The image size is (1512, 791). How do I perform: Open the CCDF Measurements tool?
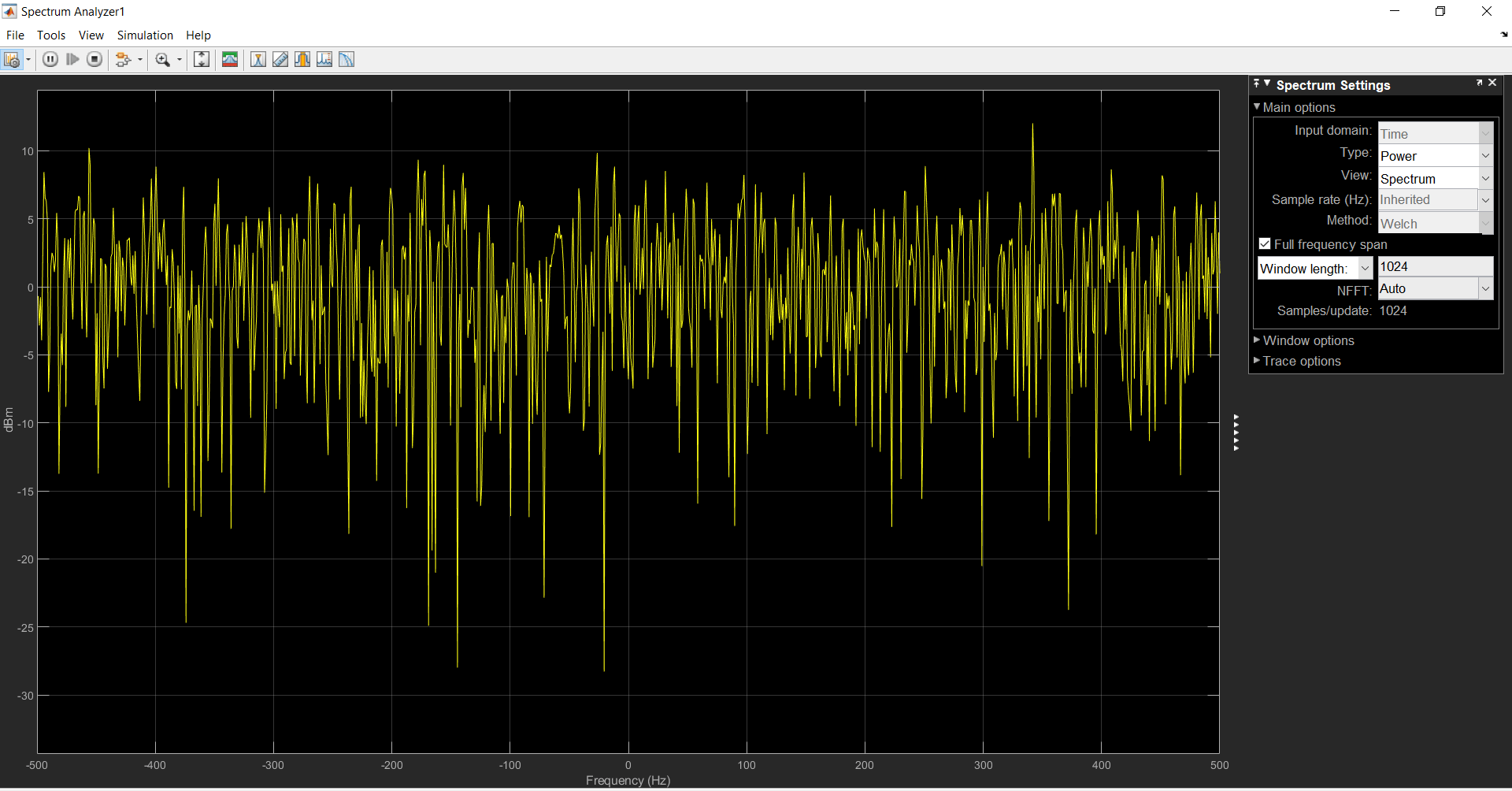point(346,60)
